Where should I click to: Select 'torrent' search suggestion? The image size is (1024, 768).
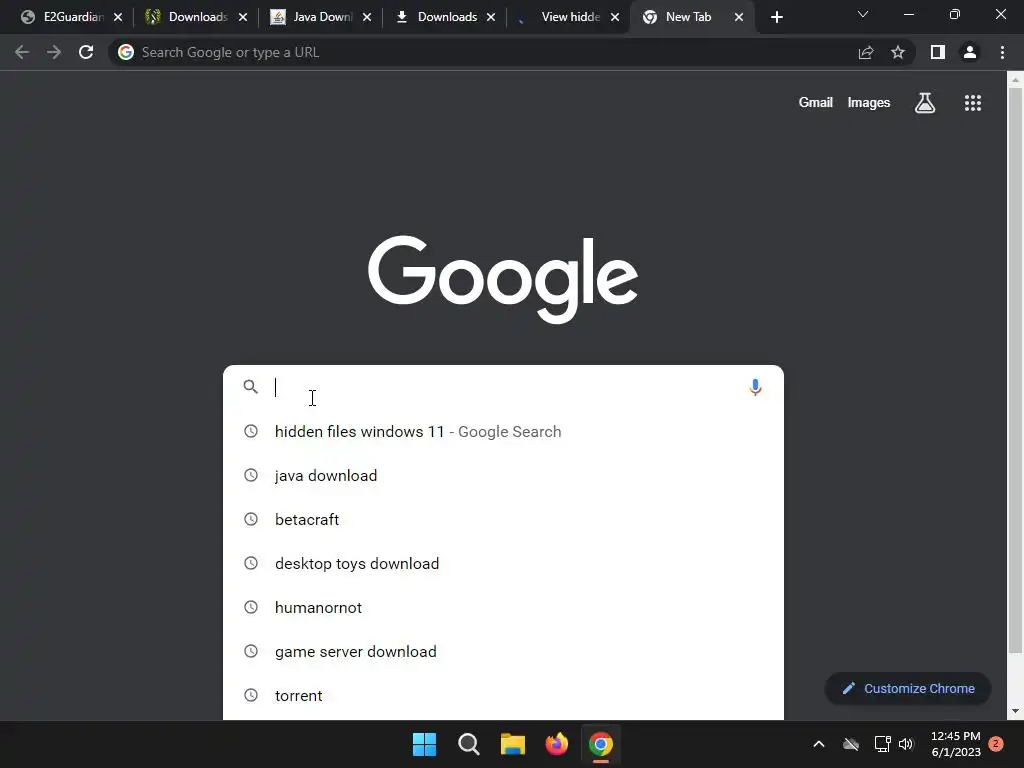(503, 696)
